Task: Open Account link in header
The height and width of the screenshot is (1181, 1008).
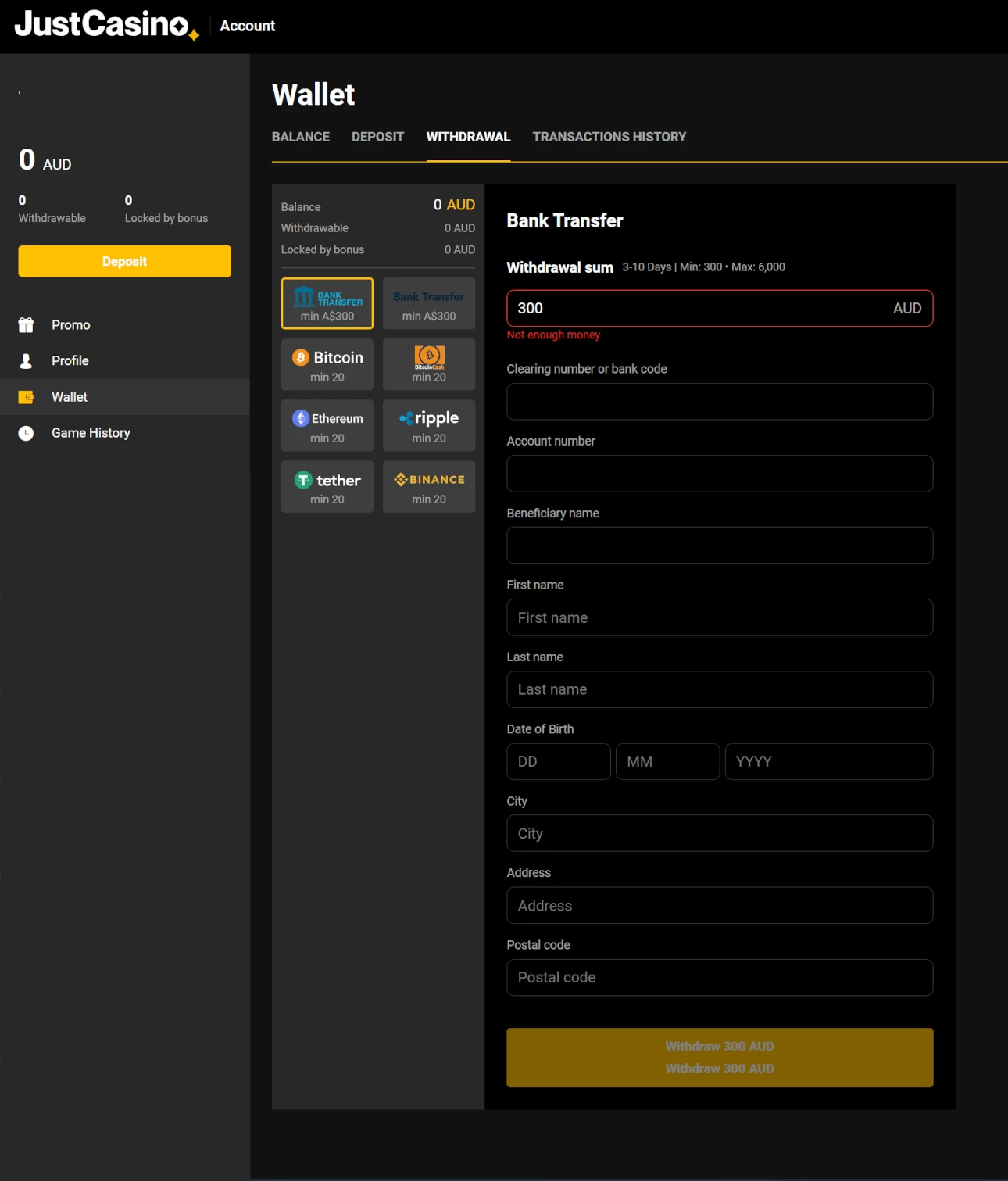Action: [248, 26]
